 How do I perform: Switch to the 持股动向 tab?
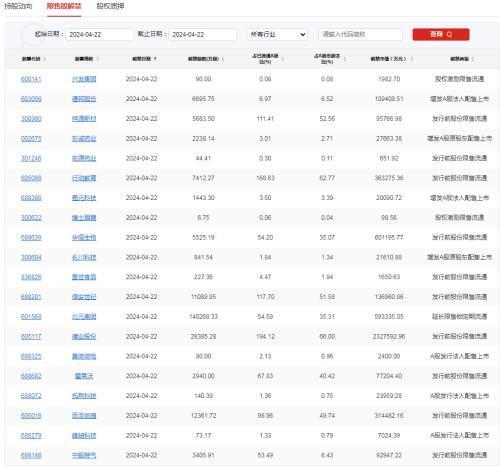pos(18,6)
